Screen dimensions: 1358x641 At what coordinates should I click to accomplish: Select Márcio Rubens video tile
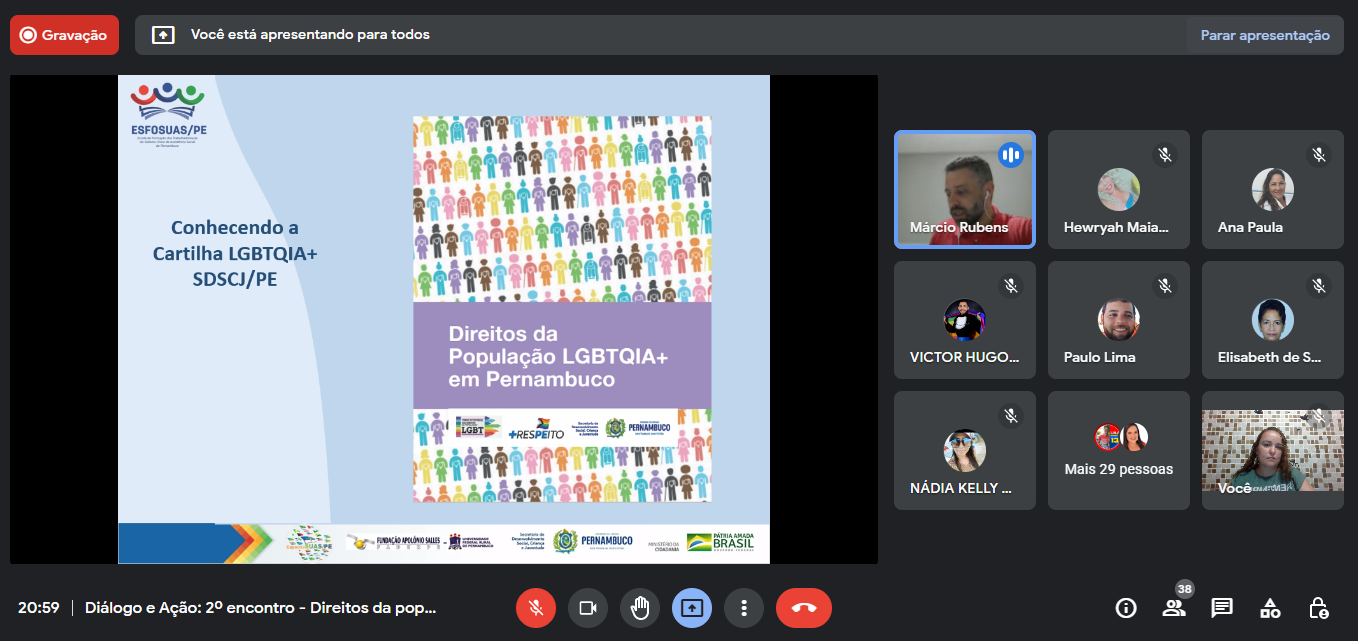click(x=964, y=188)
